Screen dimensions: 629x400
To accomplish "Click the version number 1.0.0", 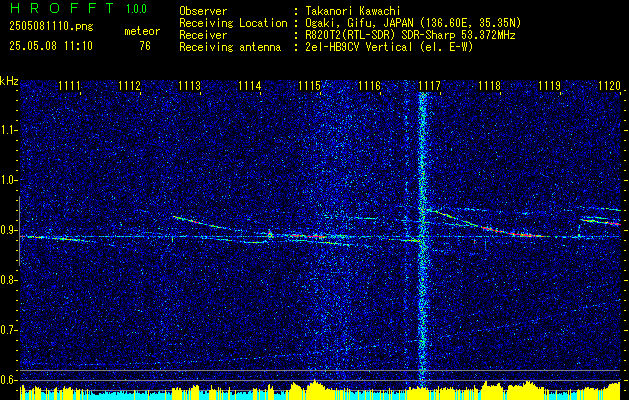I will click(136, 9).
